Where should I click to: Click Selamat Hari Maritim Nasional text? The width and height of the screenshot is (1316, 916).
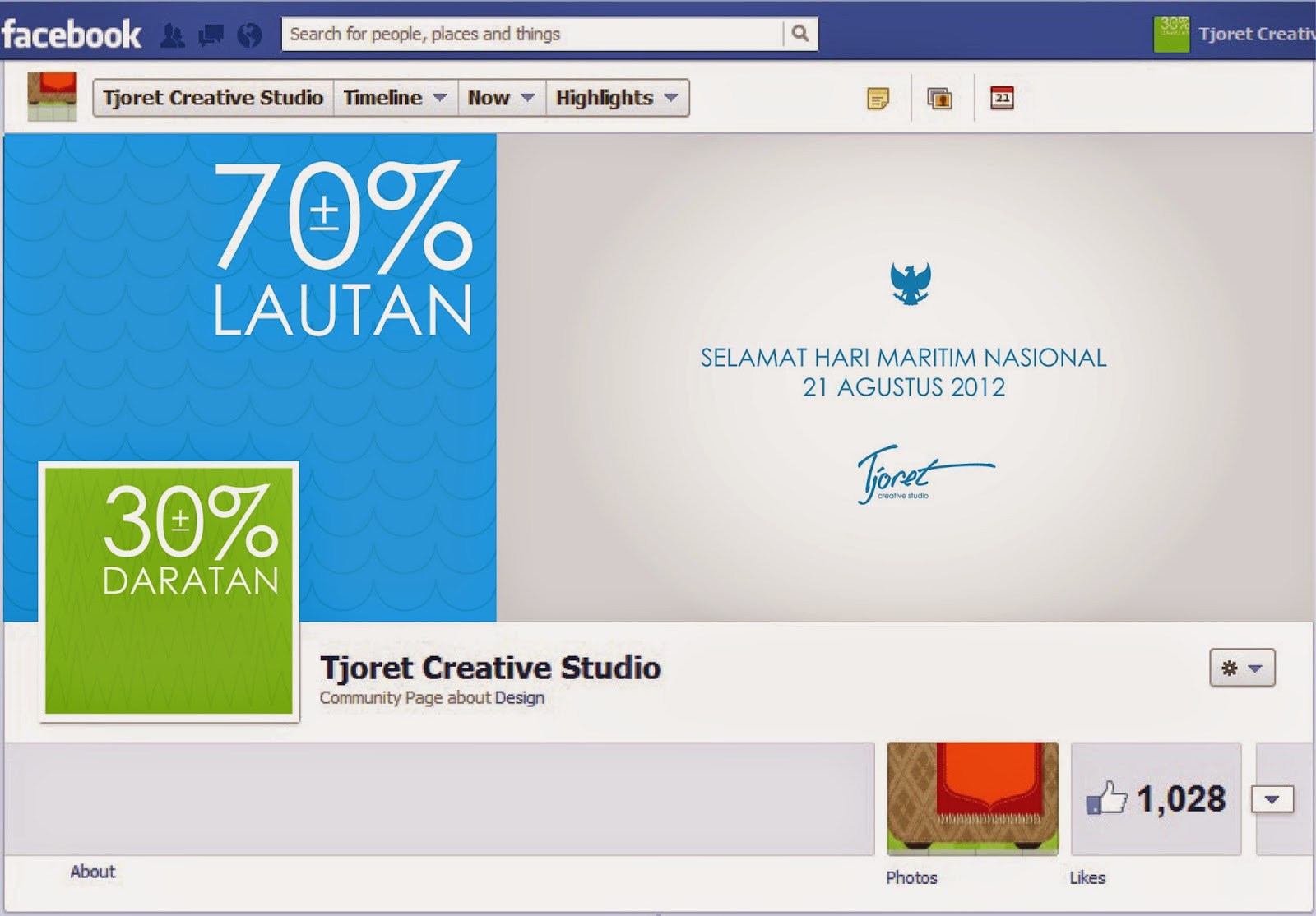(903, 358)
